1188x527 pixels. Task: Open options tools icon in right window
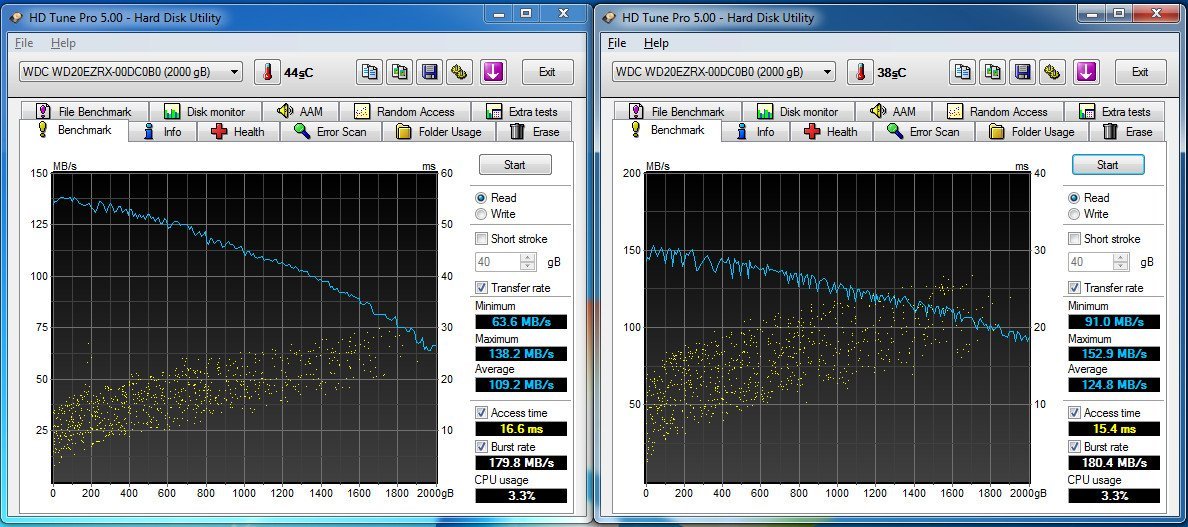point(1052,72)
